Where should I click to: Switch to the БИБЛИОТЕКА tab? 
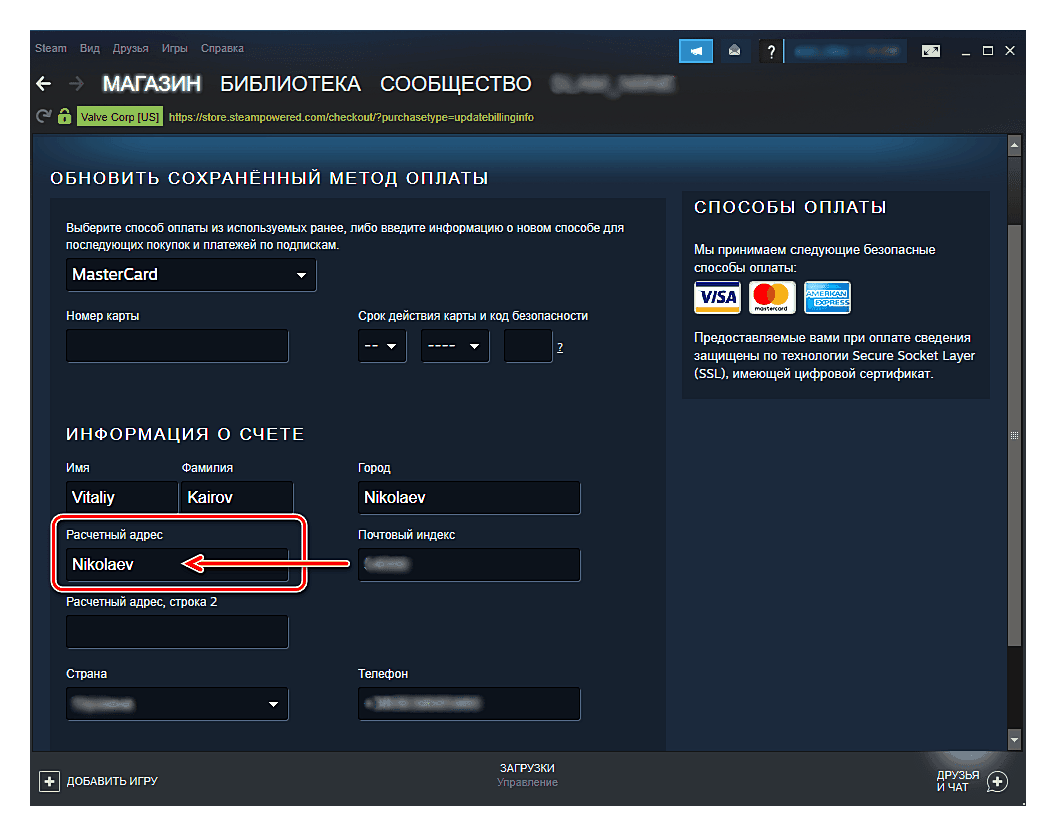[x=290, y=84]
